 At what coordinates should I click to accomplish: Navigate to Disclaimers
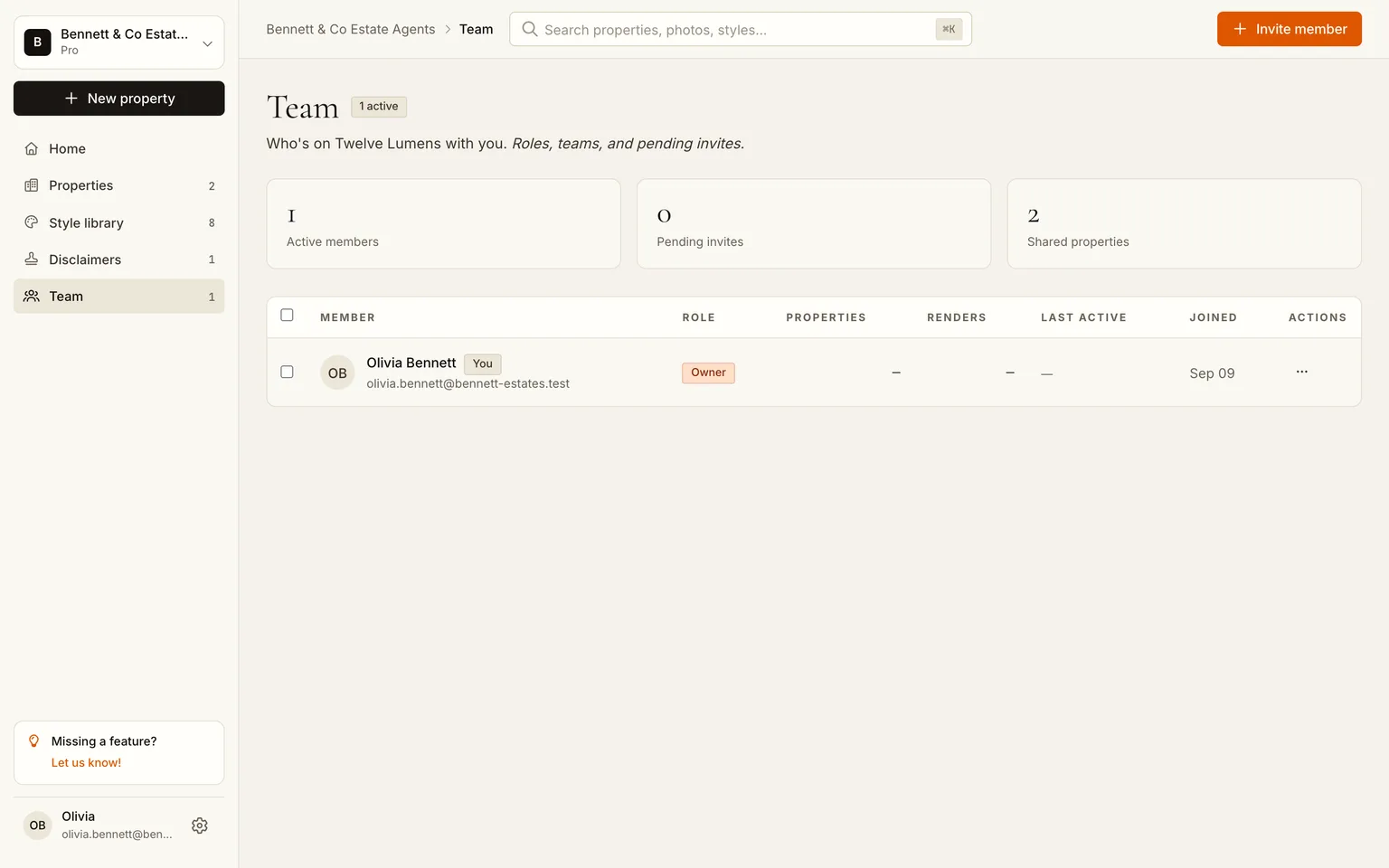119,259
